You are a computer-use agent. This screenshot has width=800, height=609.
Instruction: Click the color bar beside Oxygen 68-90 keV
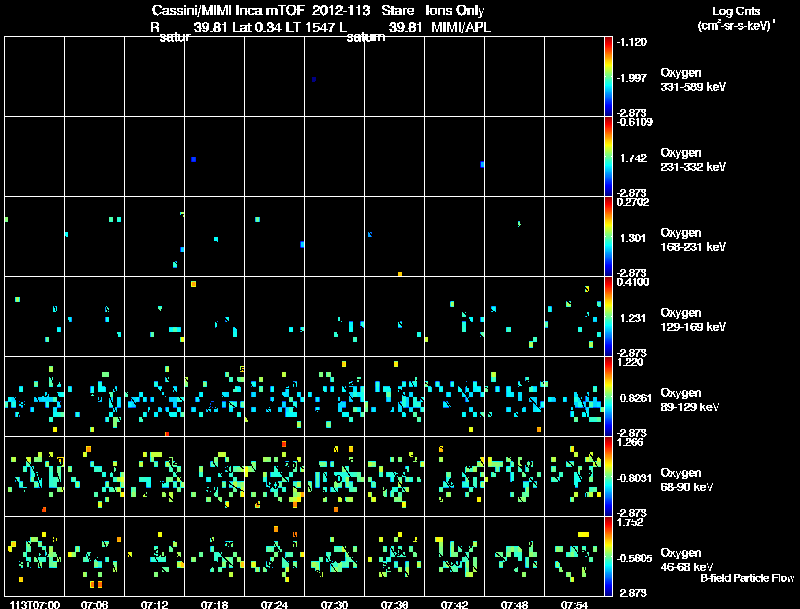coord(608,477)
